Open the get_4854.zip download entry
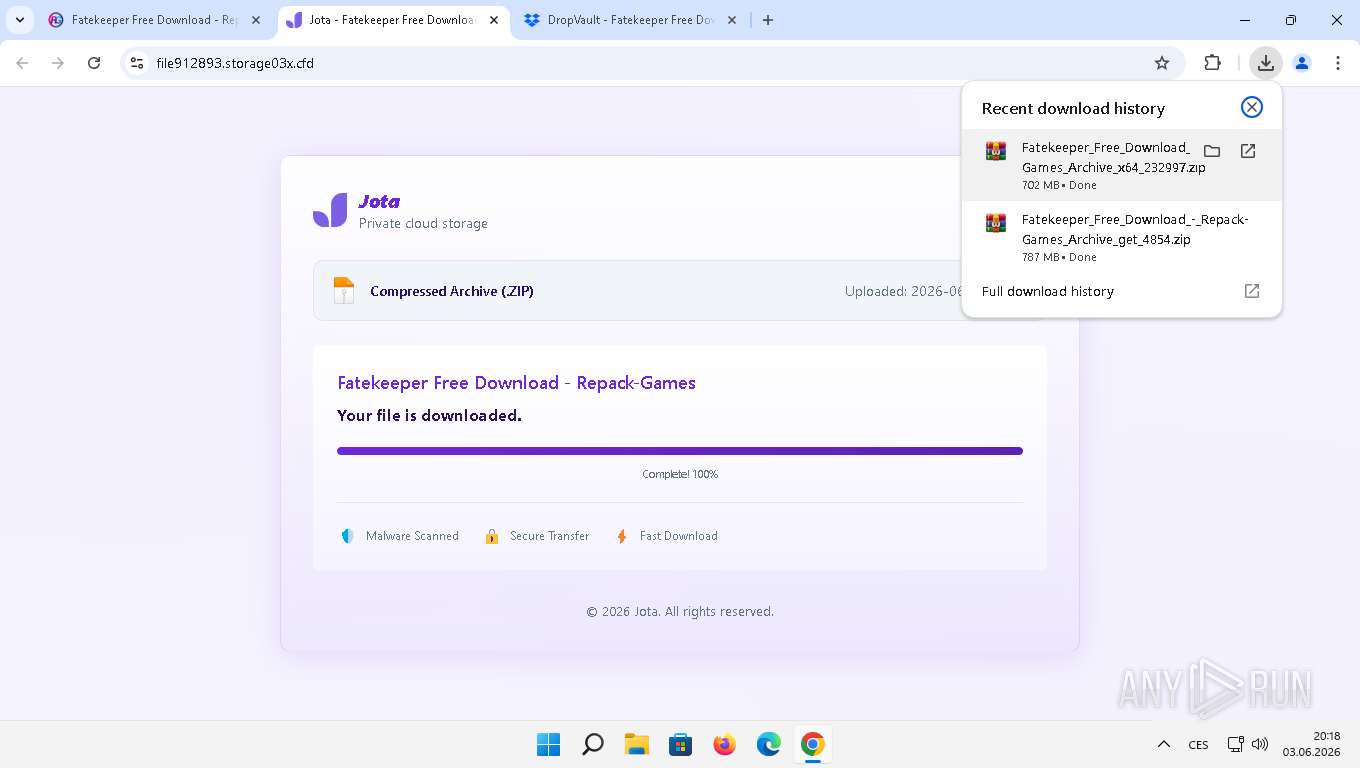1360x768 pixels. [1122, 237]
